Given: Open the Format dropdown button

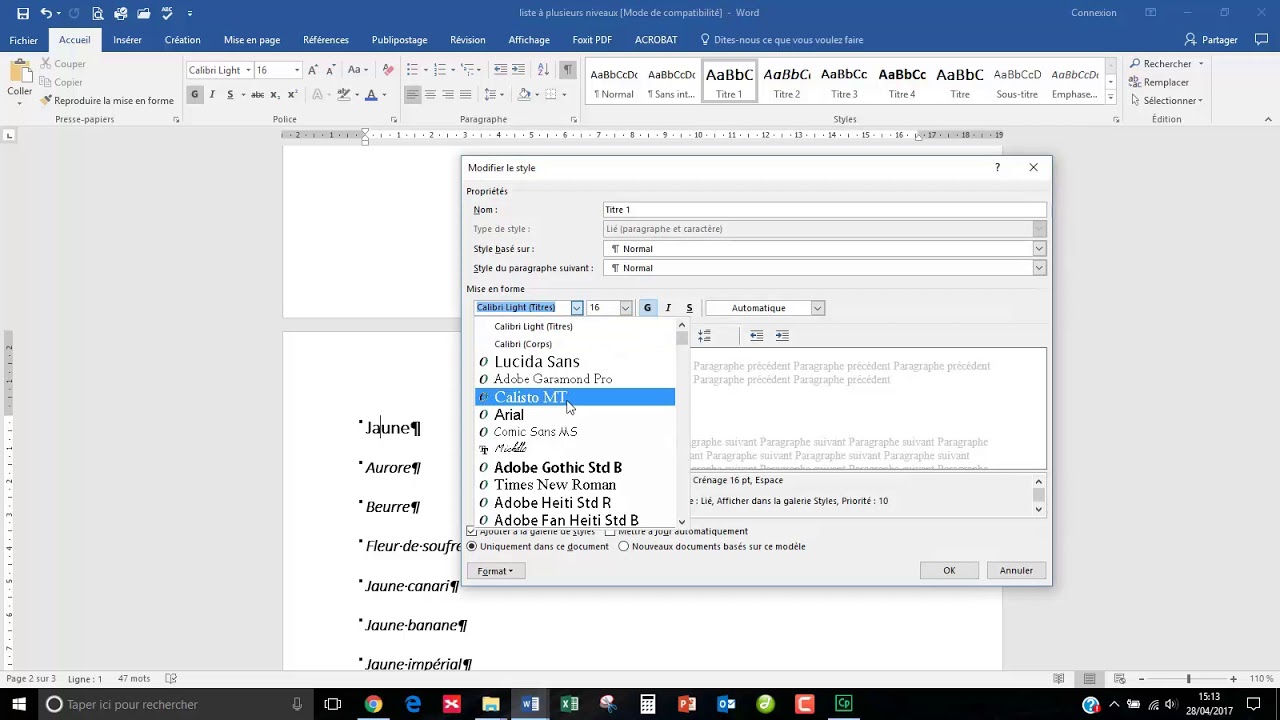Looking at the screenshot, I should click(x=495, y=571).
